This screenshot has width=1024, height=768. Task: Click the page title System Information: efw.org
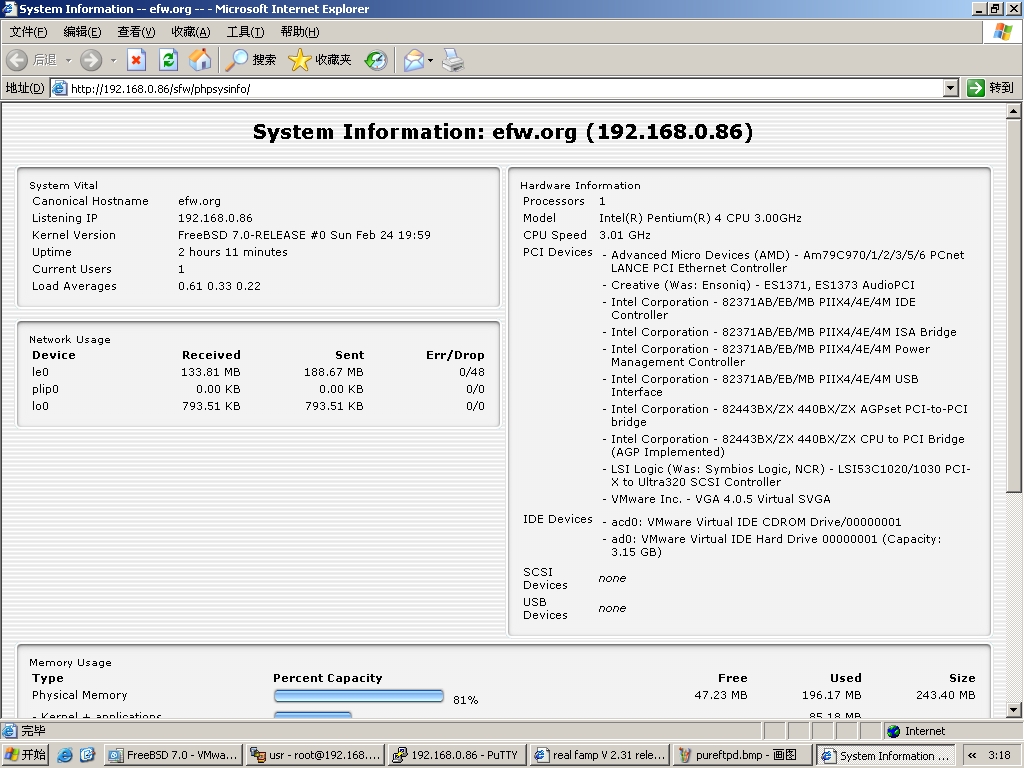(x=503, y=132)
